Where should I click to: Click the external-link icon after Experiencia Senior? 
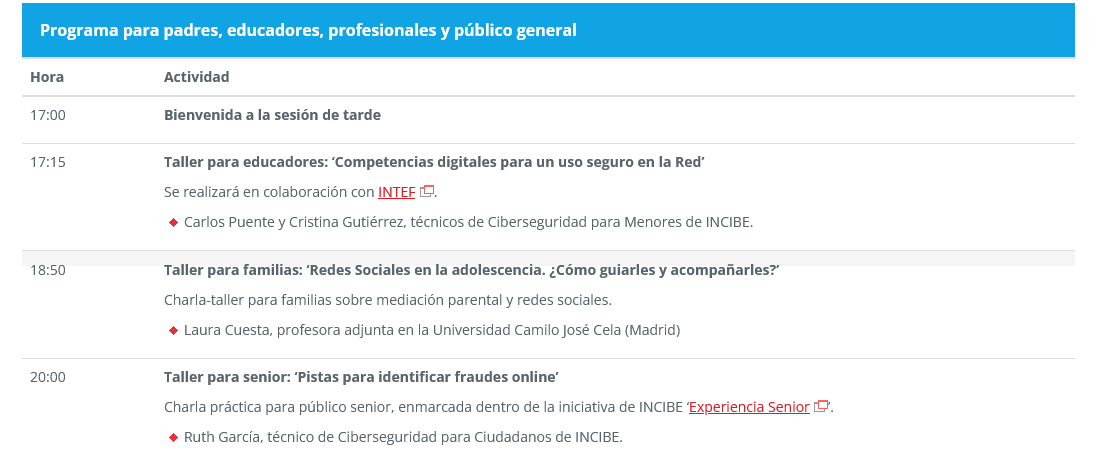pyautogui.click(x=822, y=407)
